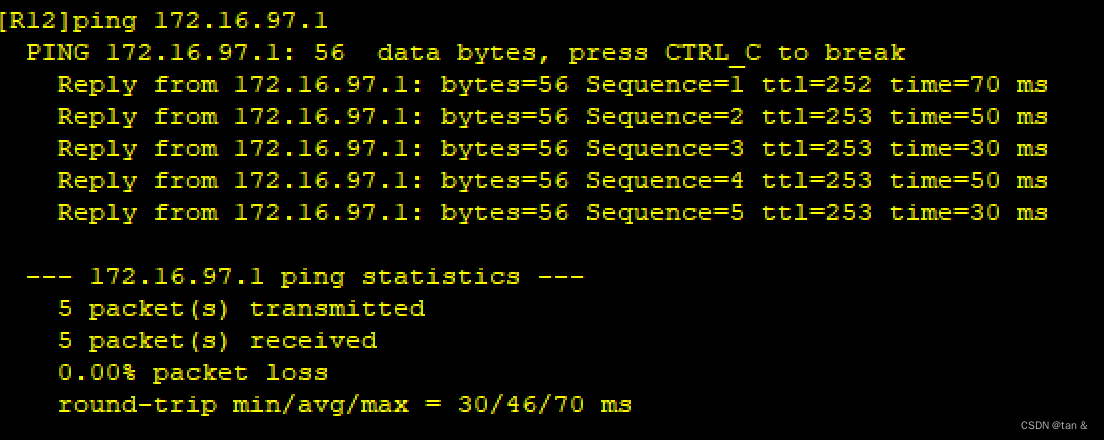The height and width of the screenshot is (440, 1104).
Task: Click '5 packet(s) received' line
Action: coord(218,341)
